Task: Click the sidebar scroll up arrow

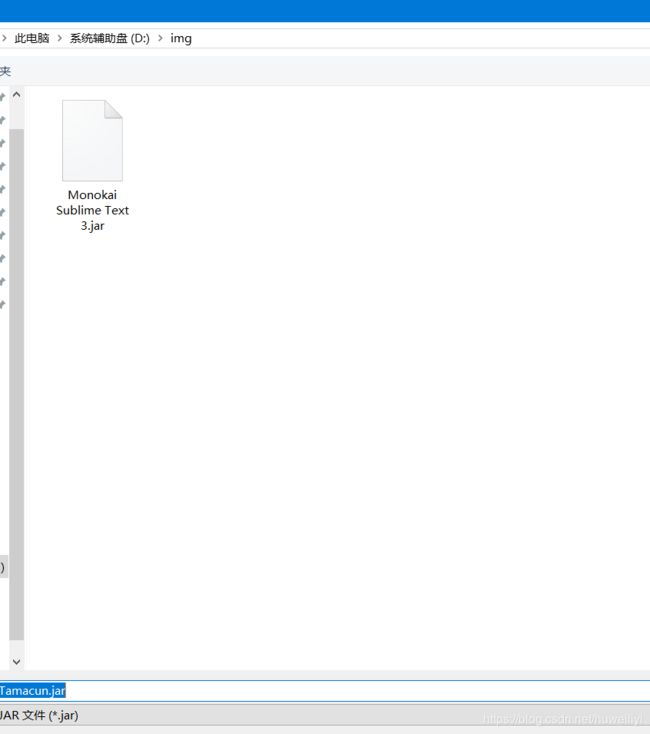Action: tap(16, 95)
